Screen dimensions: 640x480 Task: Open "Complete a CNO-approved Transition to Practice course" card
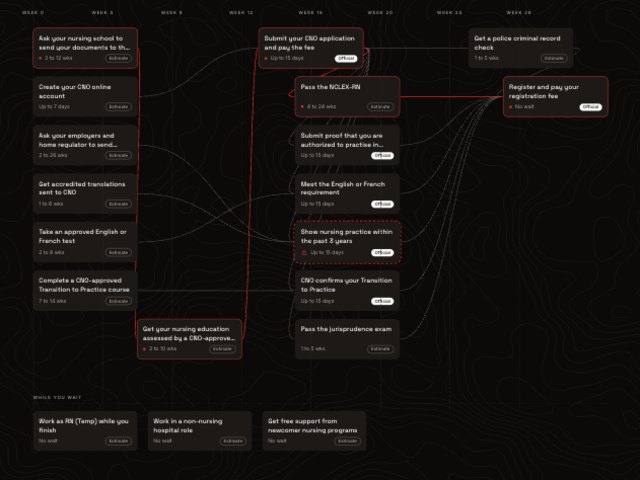85,291
